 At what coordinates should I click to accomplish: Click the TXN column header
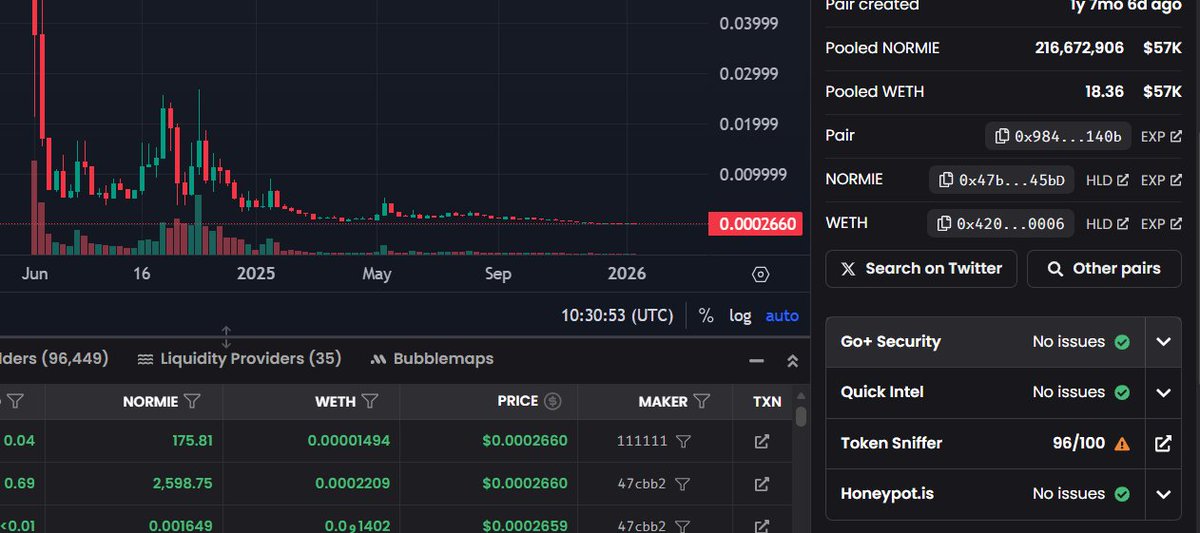point(767,401)
